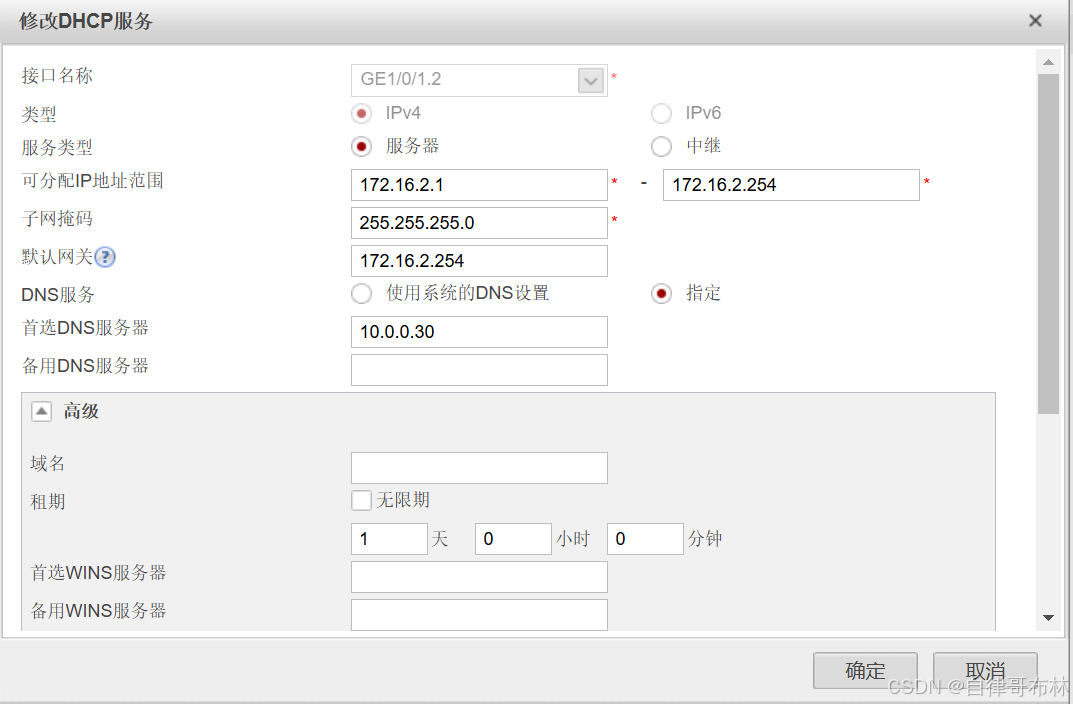Open the default gateway help icon
The width and height of the screenshot is (1073, 704).
tap(105, 257)
